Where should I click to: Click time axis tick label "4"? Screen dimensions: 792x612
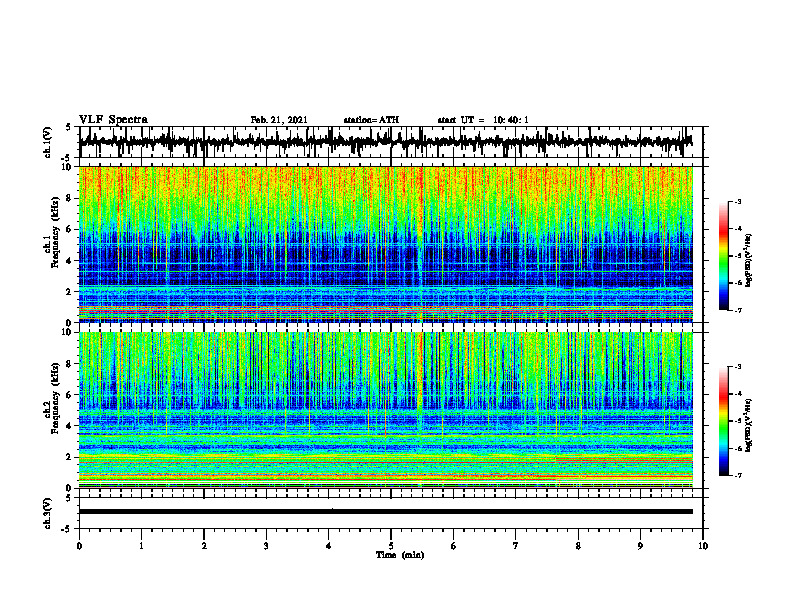point(329,546)
